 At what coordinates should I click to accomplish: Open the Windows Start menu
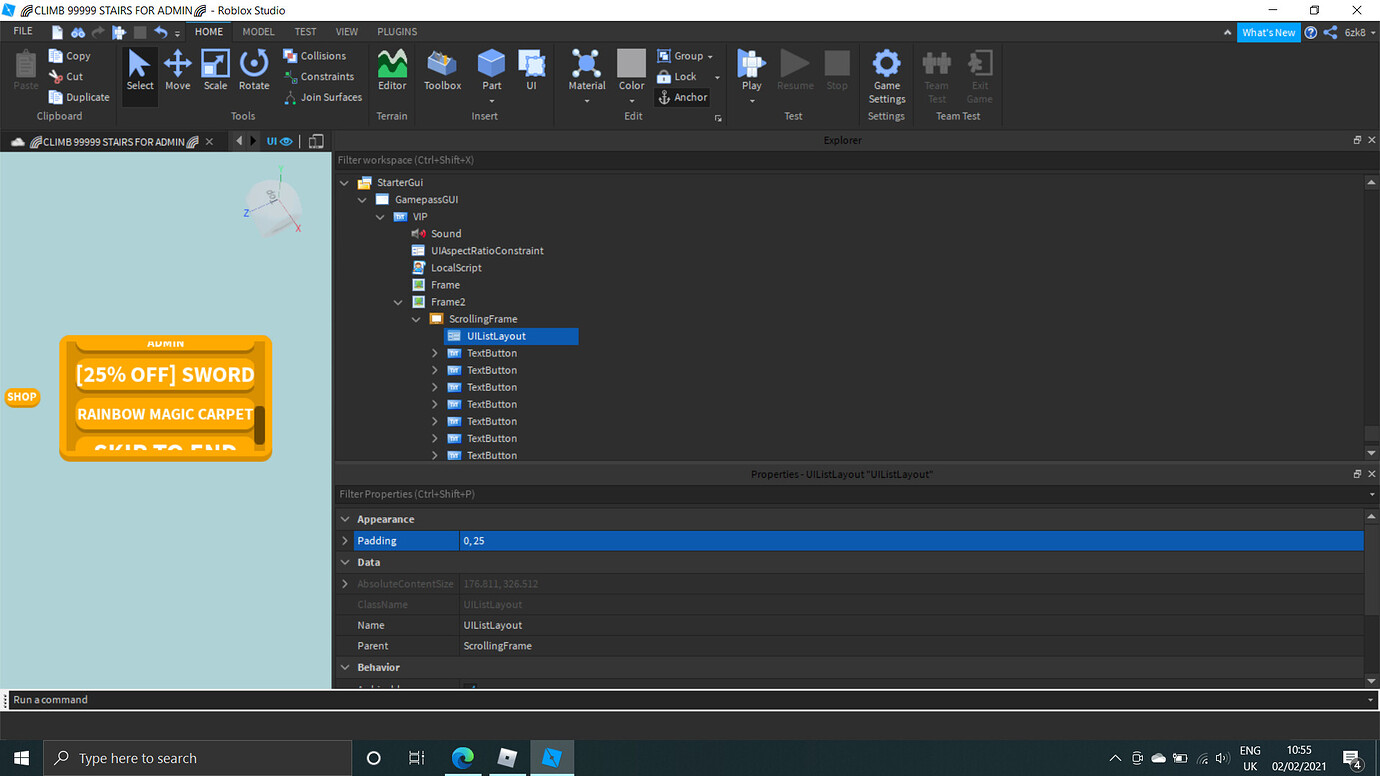[x=21, y=758]
